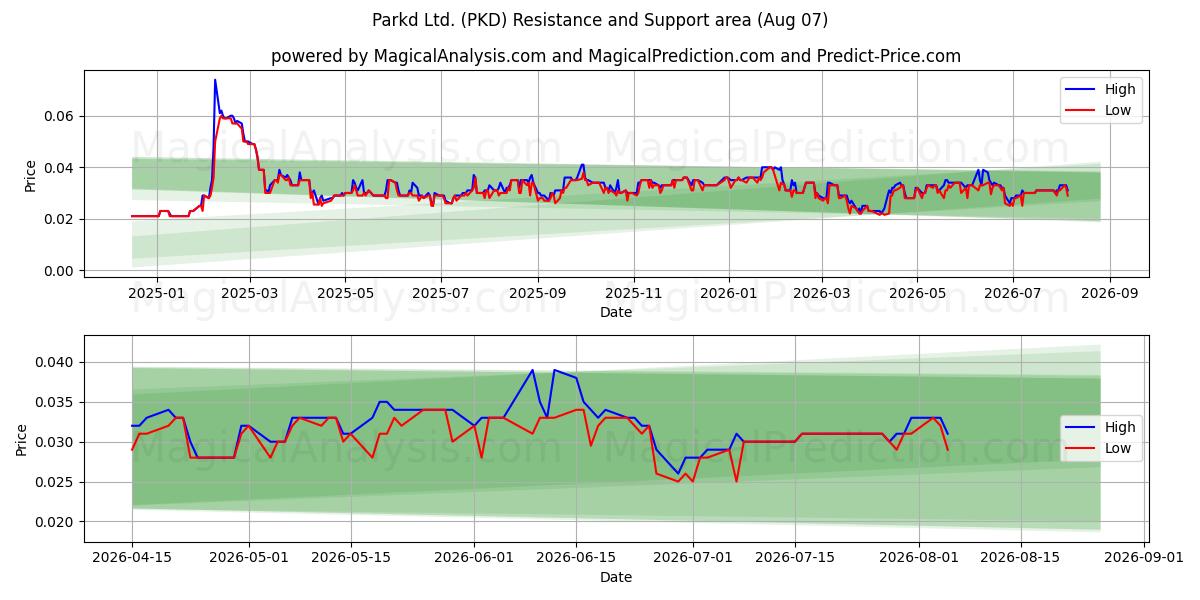
Task: Click the '2026-07-15' date tick
Action: click(795, 559)
